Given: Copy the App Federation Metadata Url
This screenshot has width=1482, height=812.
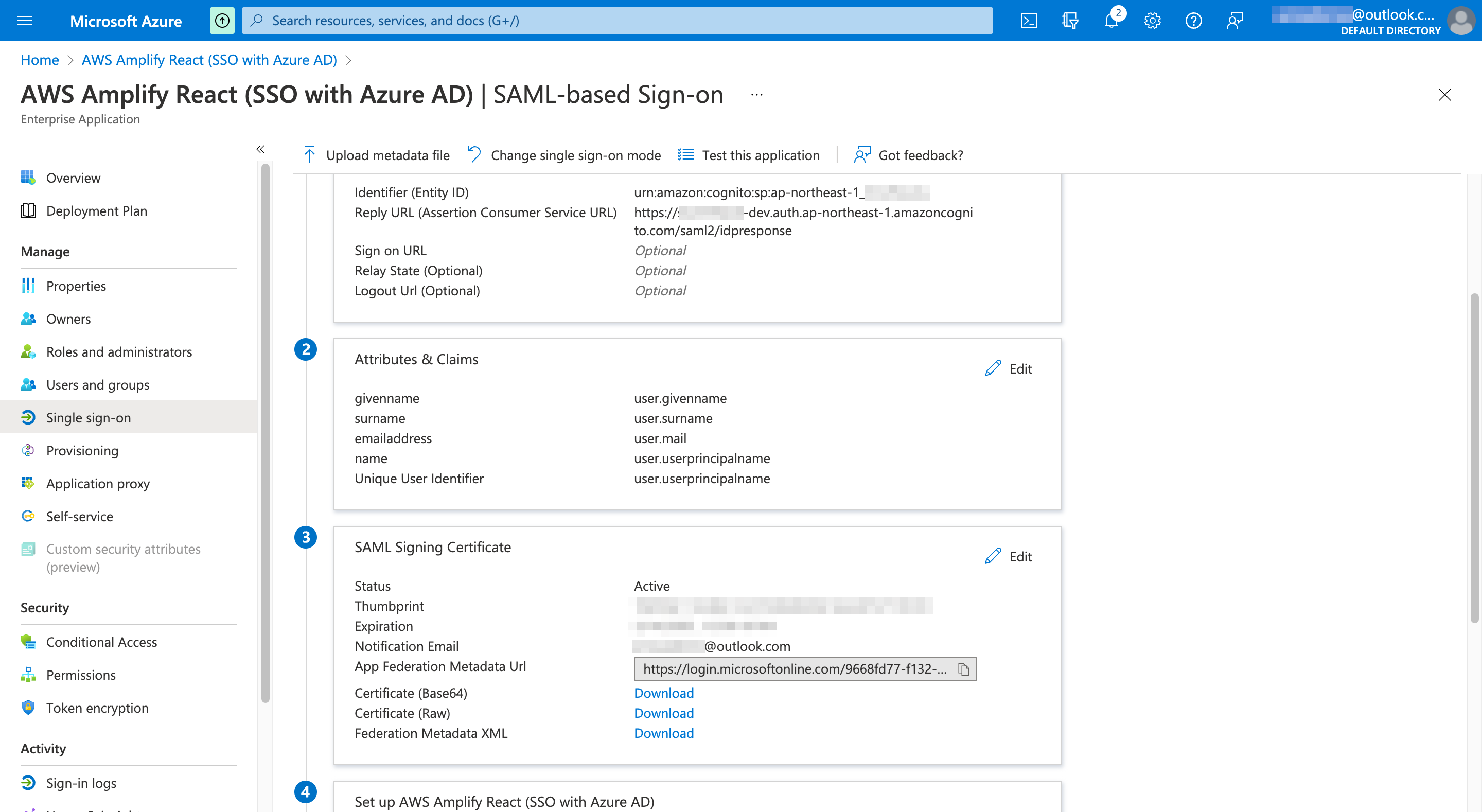Looking at the screenshot, I should [x=964, y=669].
